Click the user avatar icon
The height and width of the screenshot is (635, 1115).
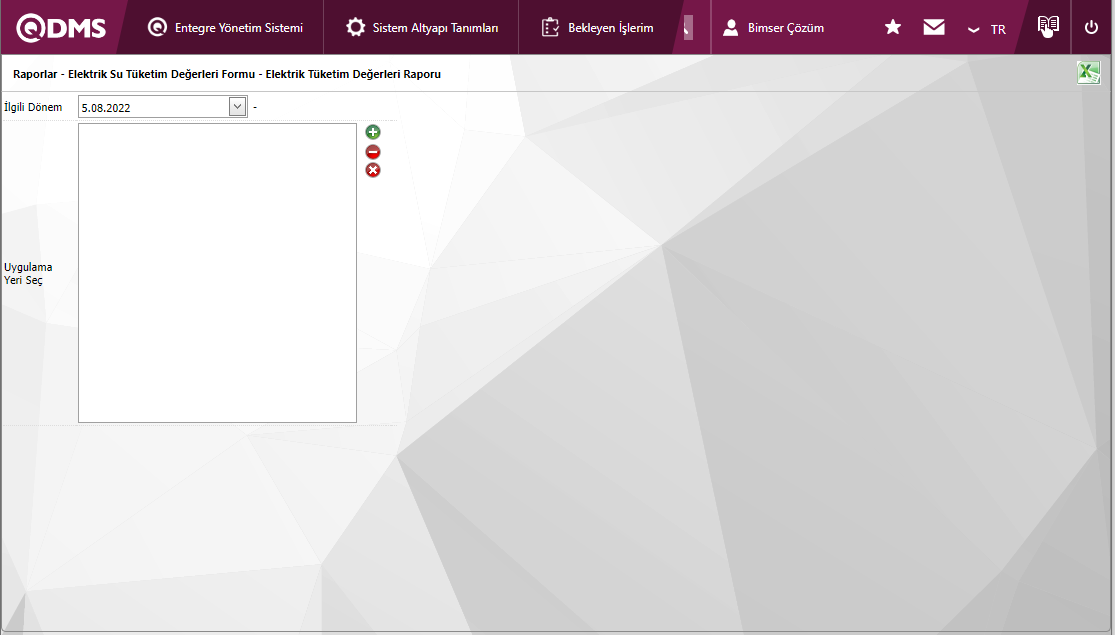click(x=730, y=28)
